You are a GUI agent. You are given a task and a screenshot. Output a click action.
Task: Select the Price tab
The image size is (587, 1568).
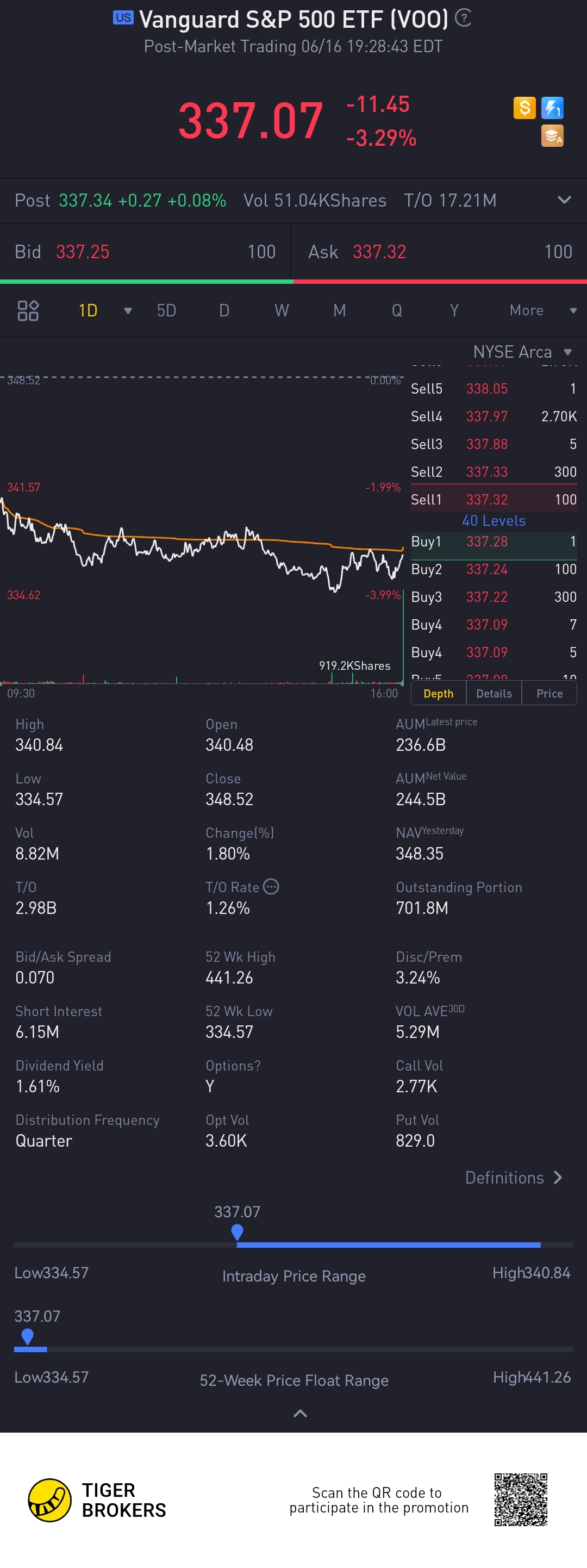pyautogui.click(x=549, y=693)
